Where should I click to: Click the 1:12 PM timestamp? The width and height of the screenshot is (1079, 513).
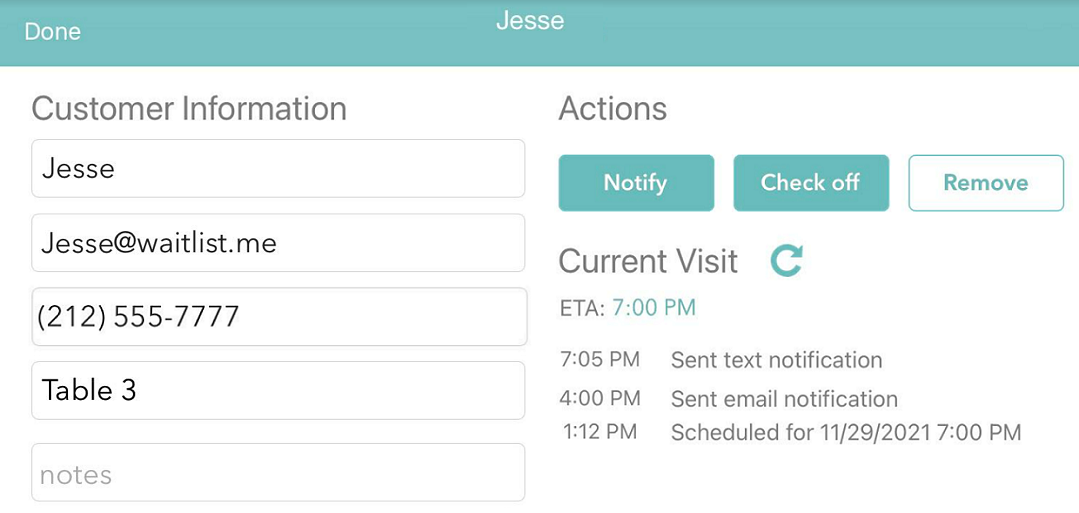(x=600, y=432)
